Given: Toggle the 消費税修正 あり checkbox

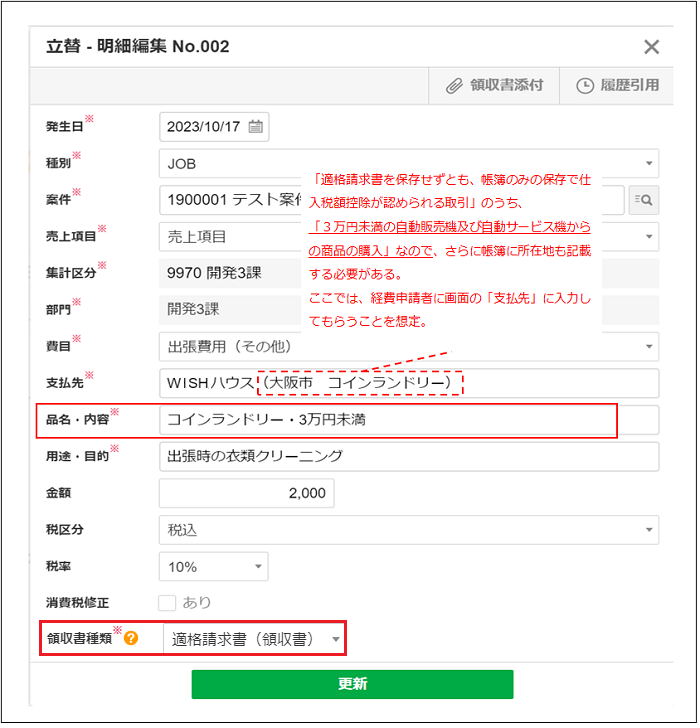Looking at the screenshot, I should click(168, 602).
